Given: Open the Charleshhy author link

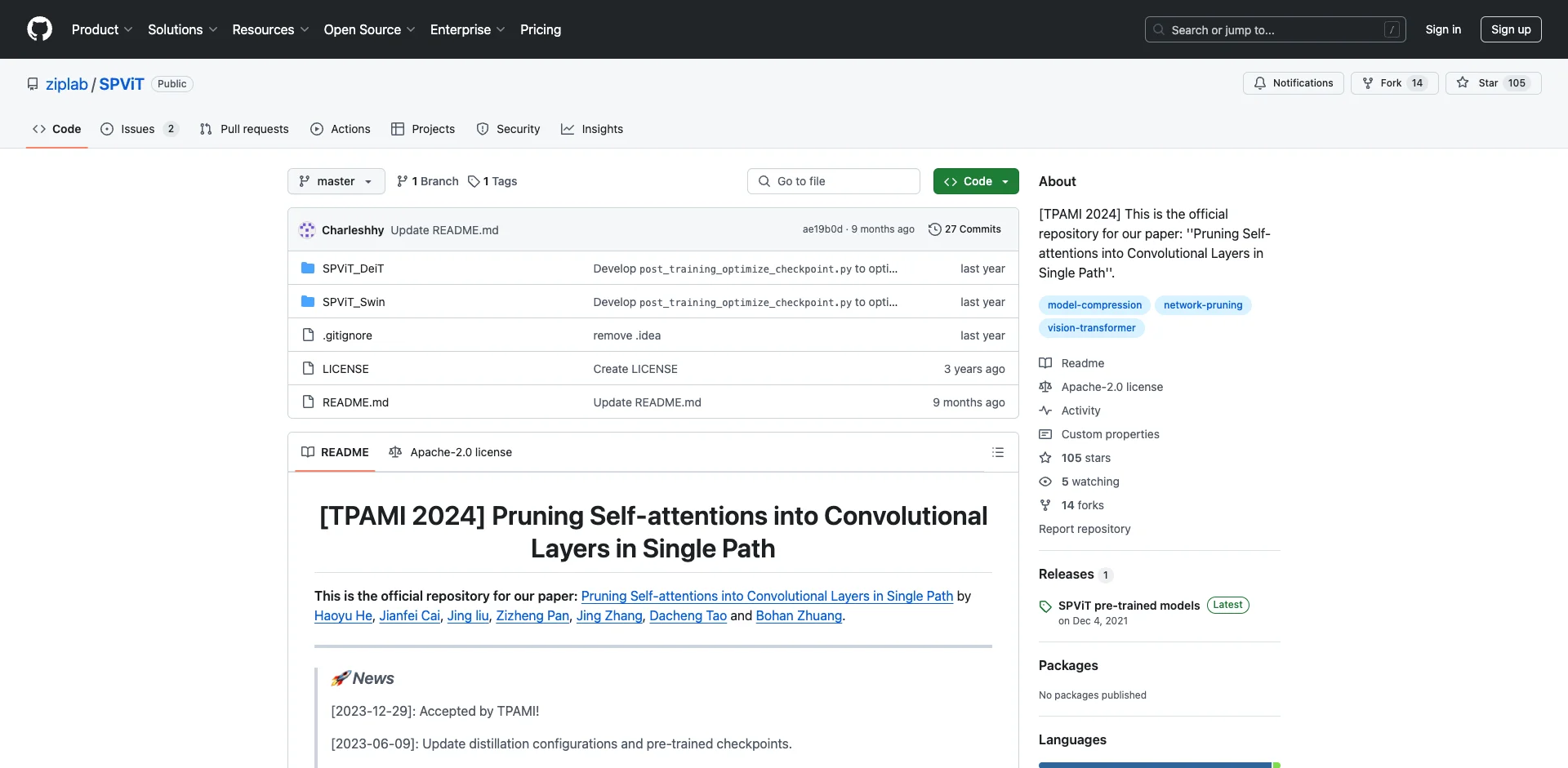Looking at the screenshot, I should pyautogui.click(x=353, y=230).
